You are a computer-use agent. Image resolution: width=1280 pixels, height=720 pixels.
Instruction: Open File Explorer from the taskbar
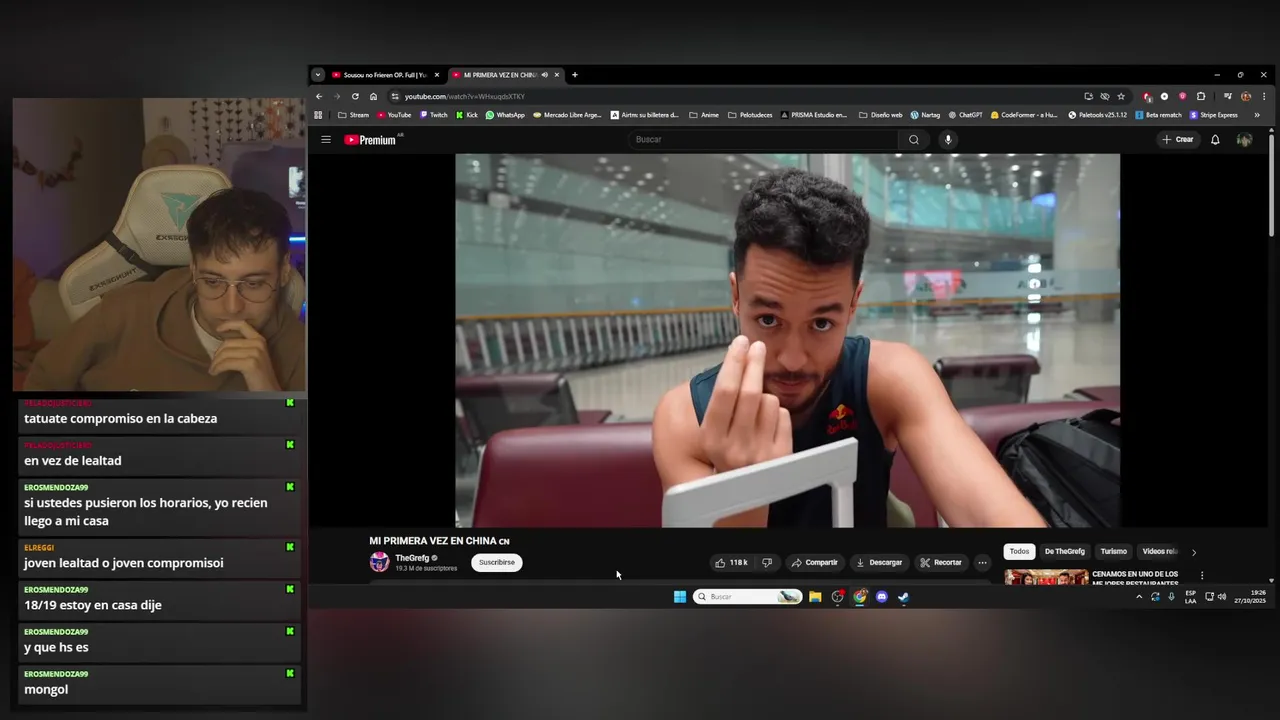[x=815, y=597]
